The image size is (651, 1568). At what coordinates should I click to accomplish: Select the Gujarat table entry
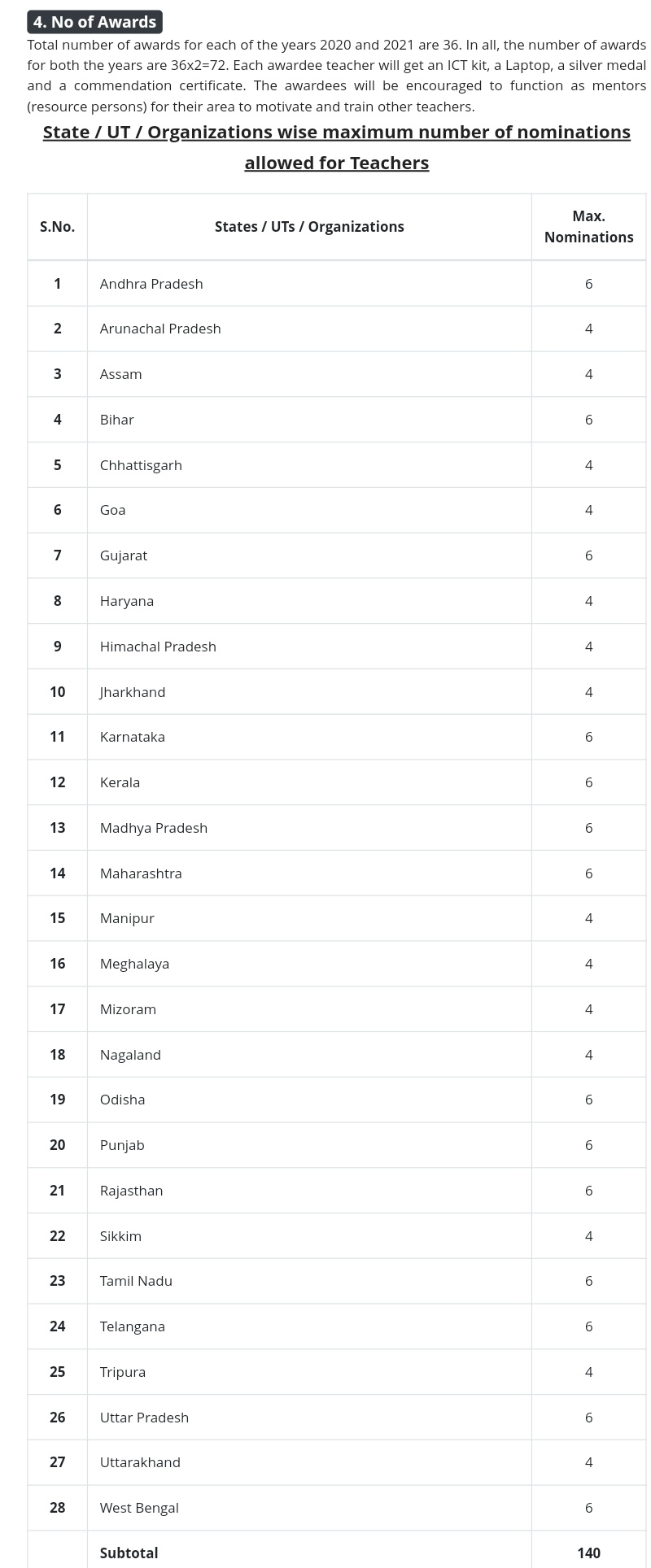point(124,555)
